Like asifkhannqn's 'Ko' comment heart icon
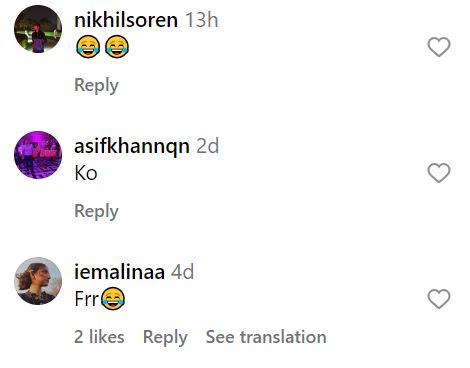 (x=439, y=173)
